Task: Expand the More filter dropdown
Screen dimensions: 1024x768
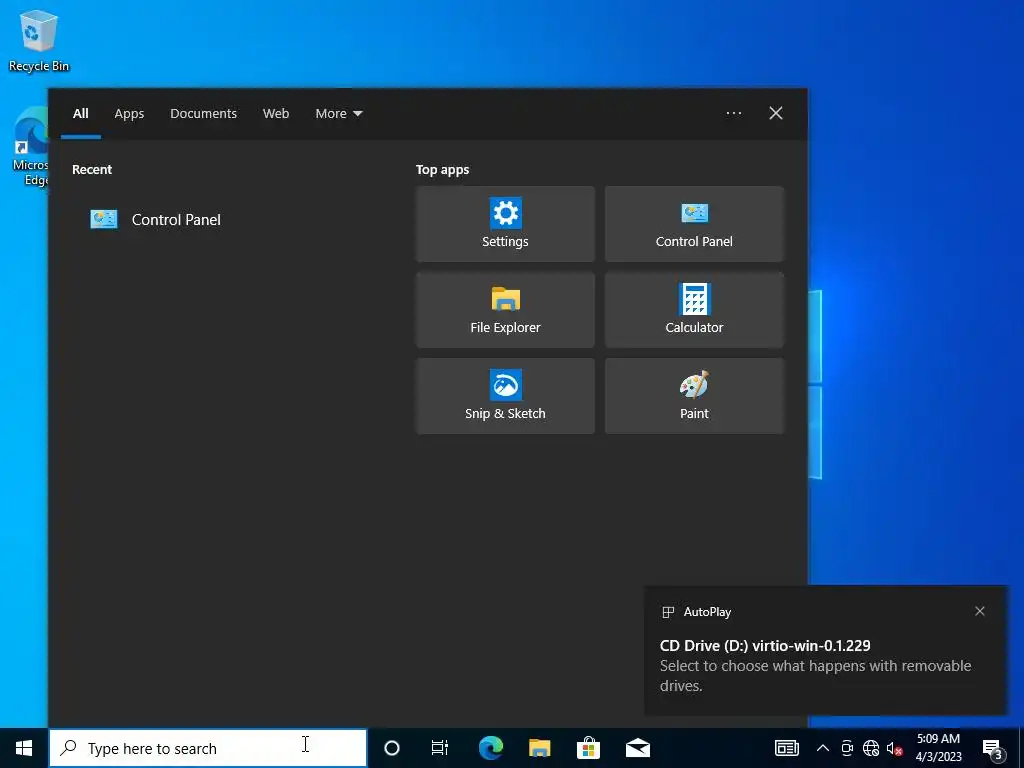Action: point(338,114)
